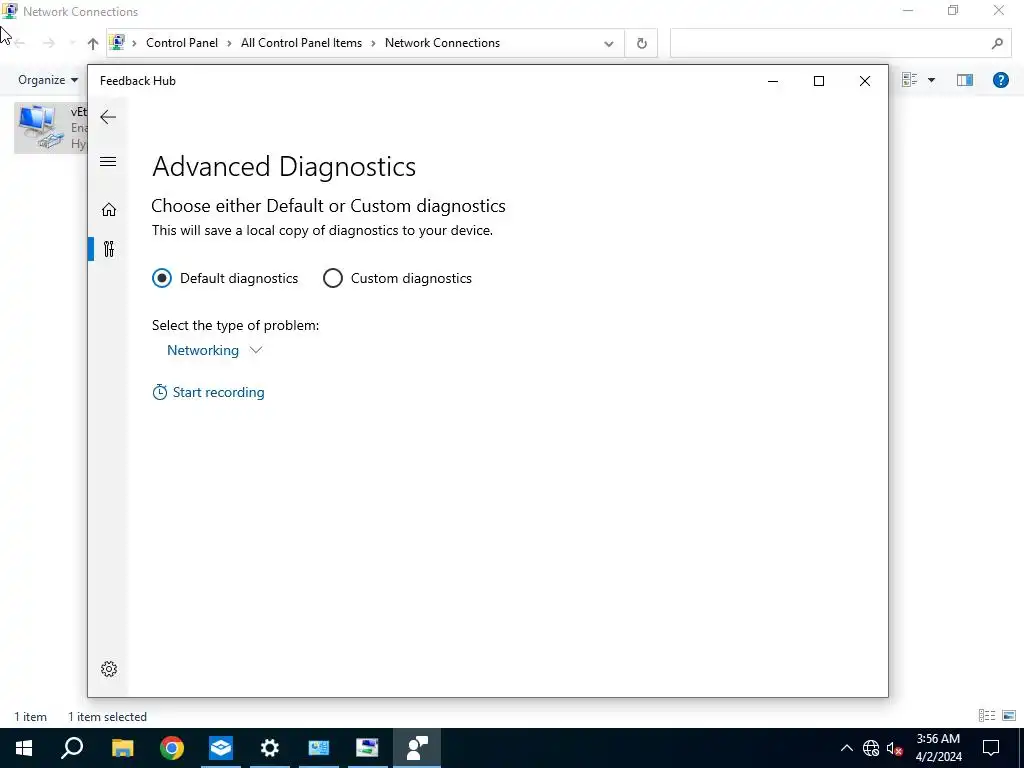
Task: Toggle the preview pane in Network Connections
Action: tap(965, 80)
